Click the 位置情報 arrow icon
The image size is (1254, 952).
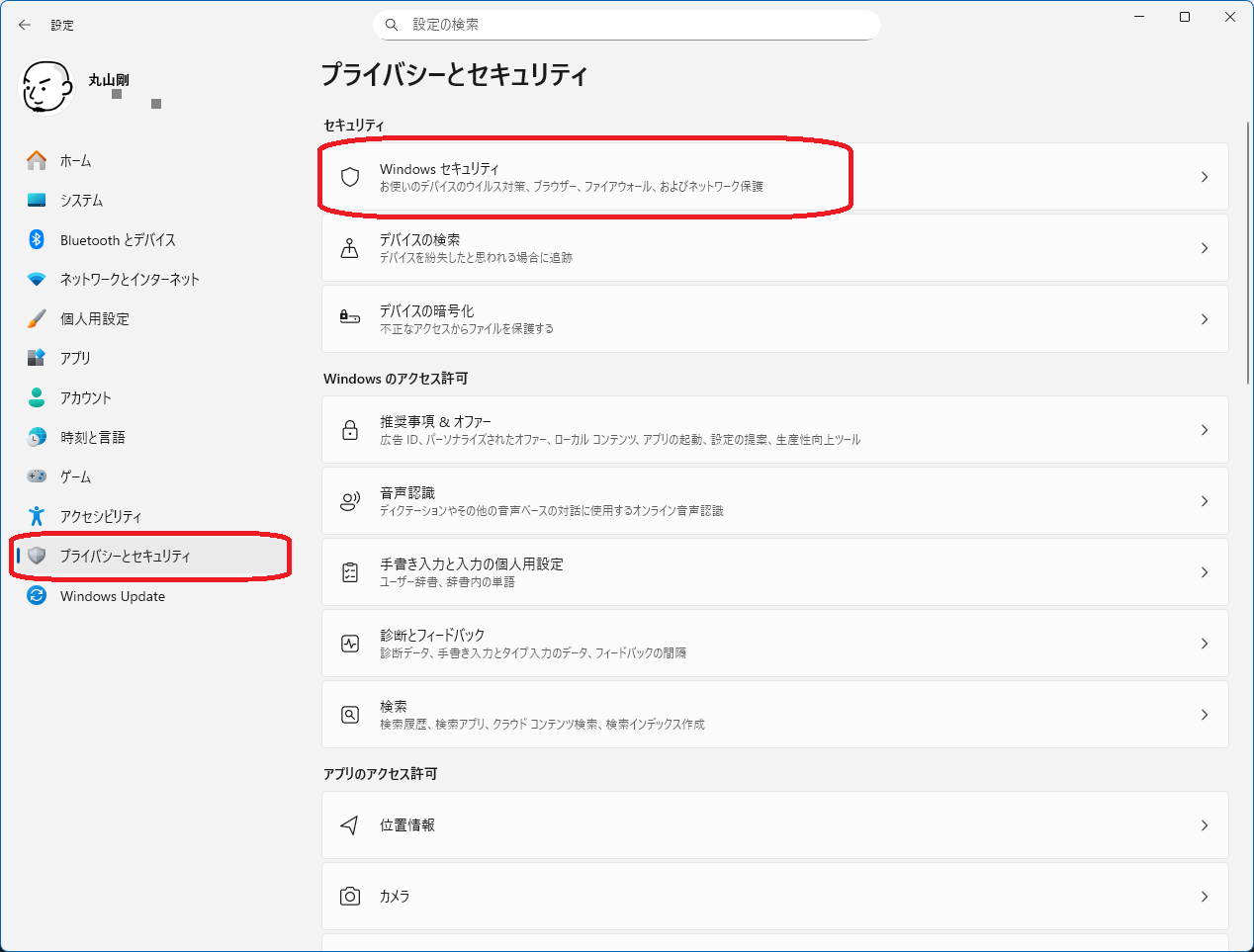[349, 825]
